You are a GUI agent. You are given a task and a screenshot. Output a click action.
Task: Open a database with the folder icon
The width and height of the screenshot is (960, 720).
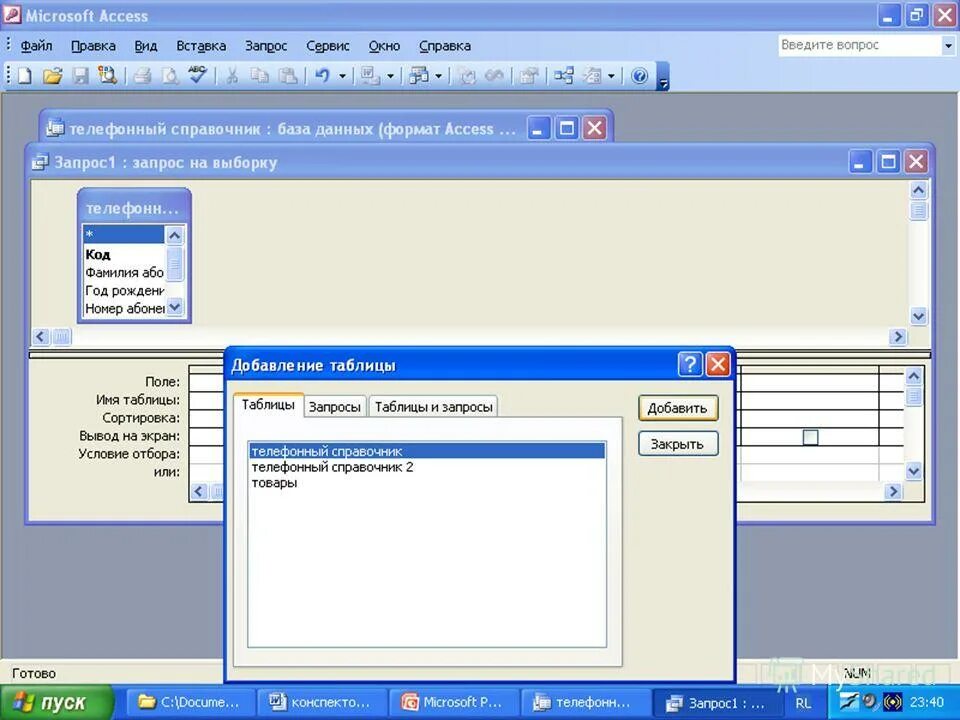click(x=53, y=76)
